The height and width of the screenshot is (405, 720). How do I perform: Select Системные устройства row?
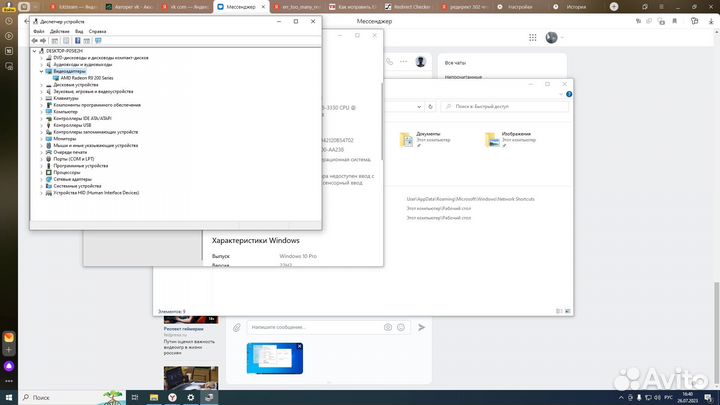77,186
